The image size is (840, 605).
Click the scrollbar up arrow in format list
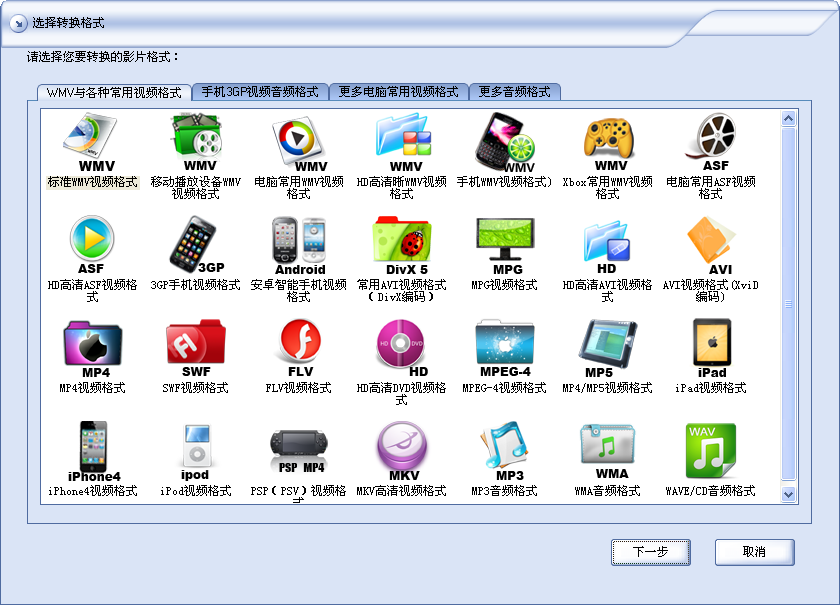pyautogui.click(x=788, y=119)
